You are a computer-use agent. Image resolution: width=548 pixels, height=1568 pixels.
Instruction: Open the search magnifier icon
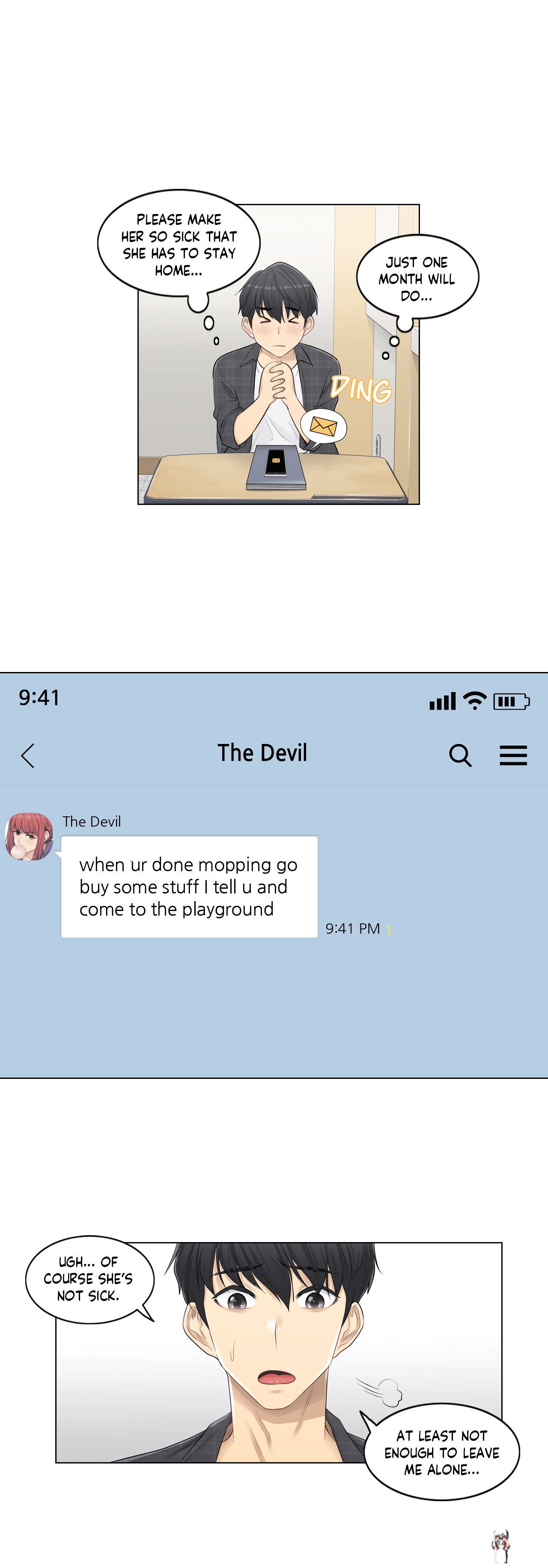point(460,756)
